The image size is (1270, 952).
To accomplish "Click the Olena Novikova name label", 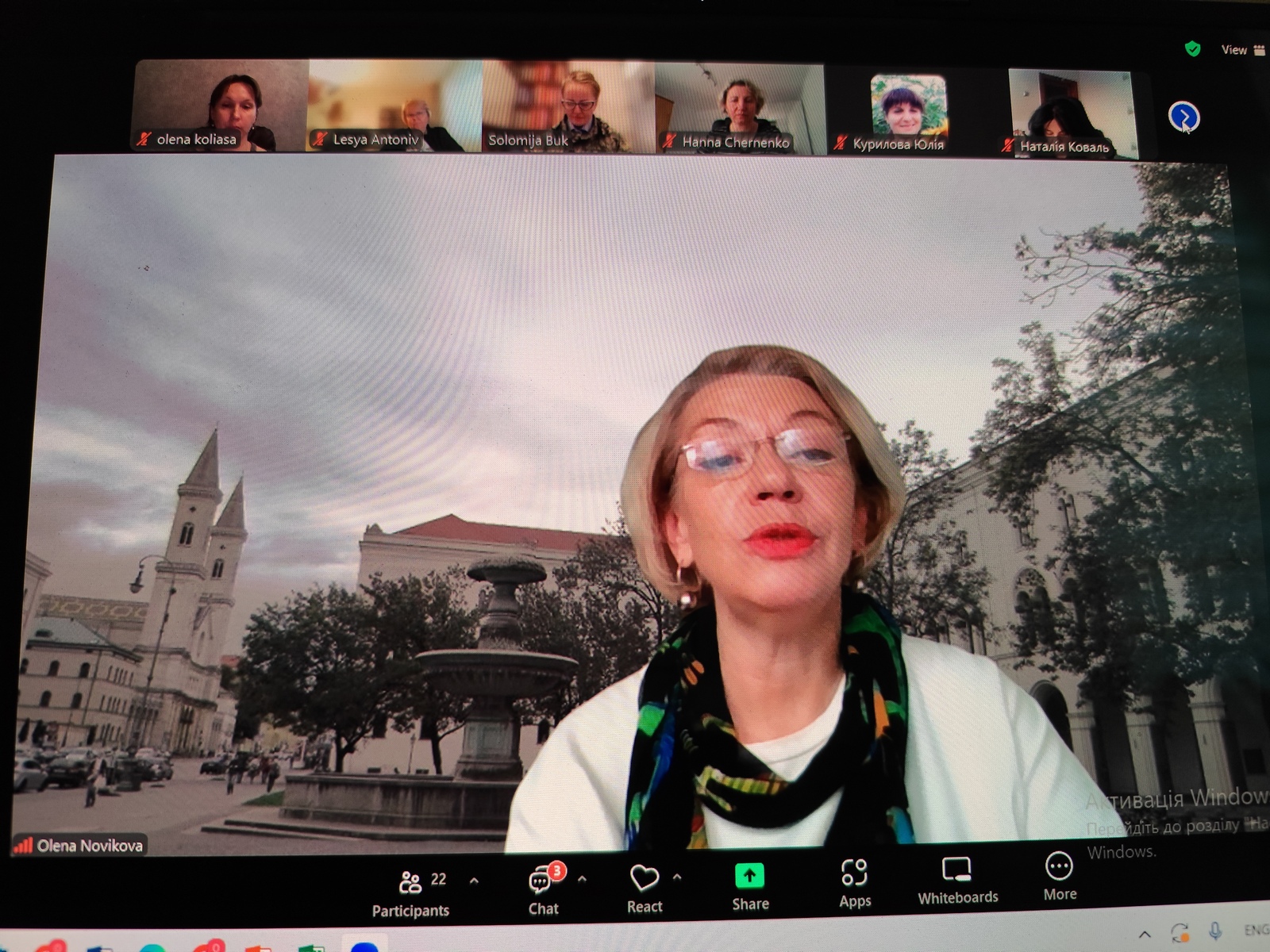I will pyautogui.click(x=89, y=846).
